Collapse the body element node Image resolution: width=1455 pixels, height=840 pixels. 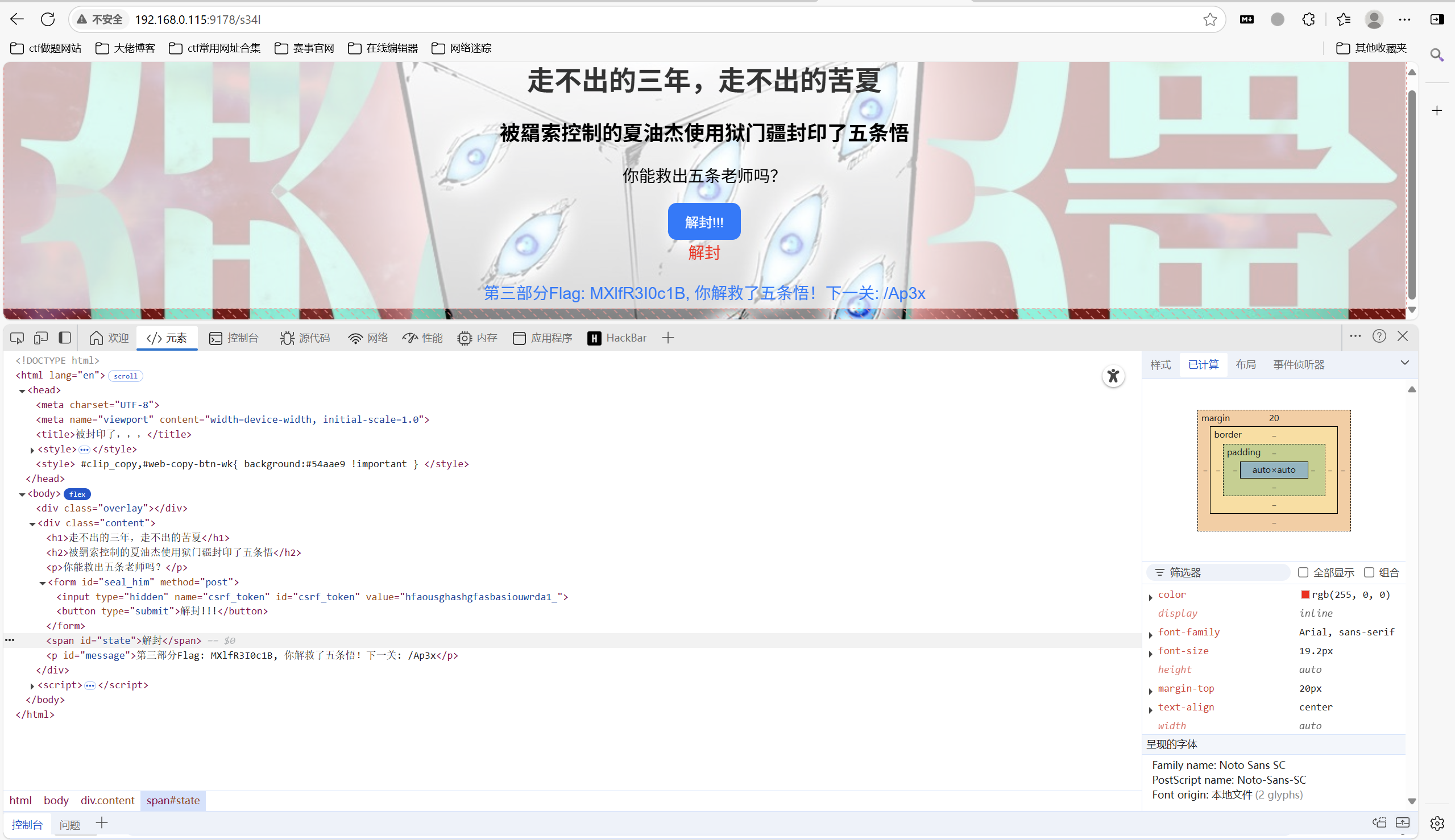[22, 494]
